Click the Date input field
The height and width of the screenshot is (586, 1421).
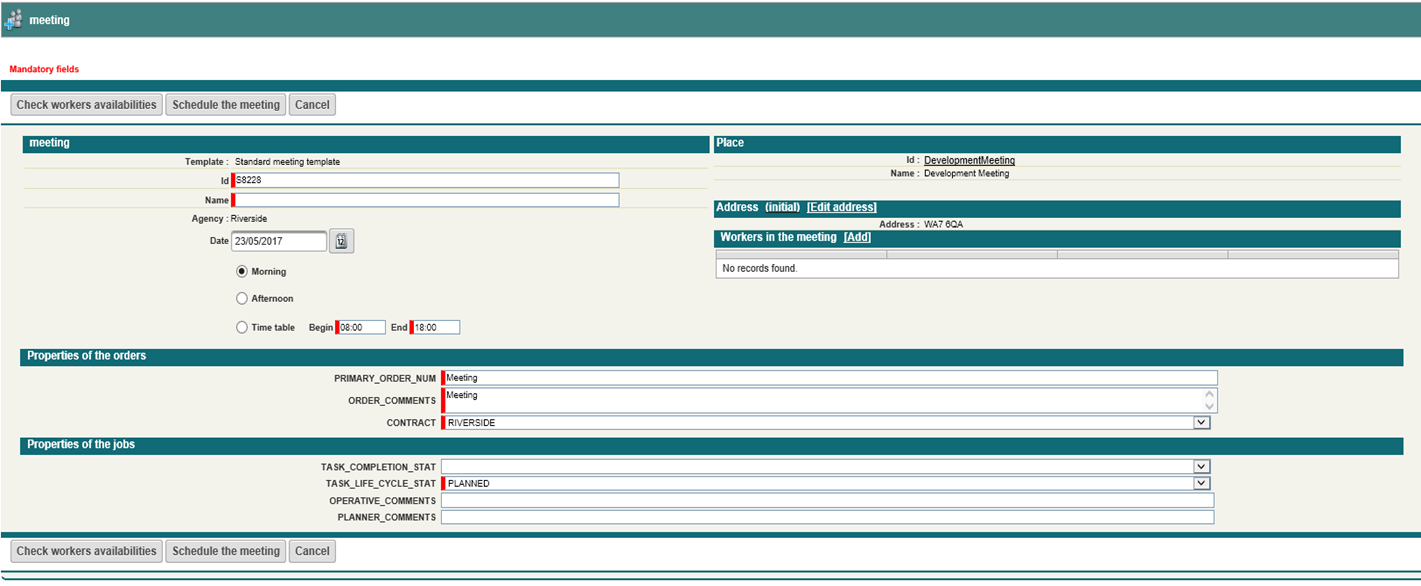click(279, 241)
